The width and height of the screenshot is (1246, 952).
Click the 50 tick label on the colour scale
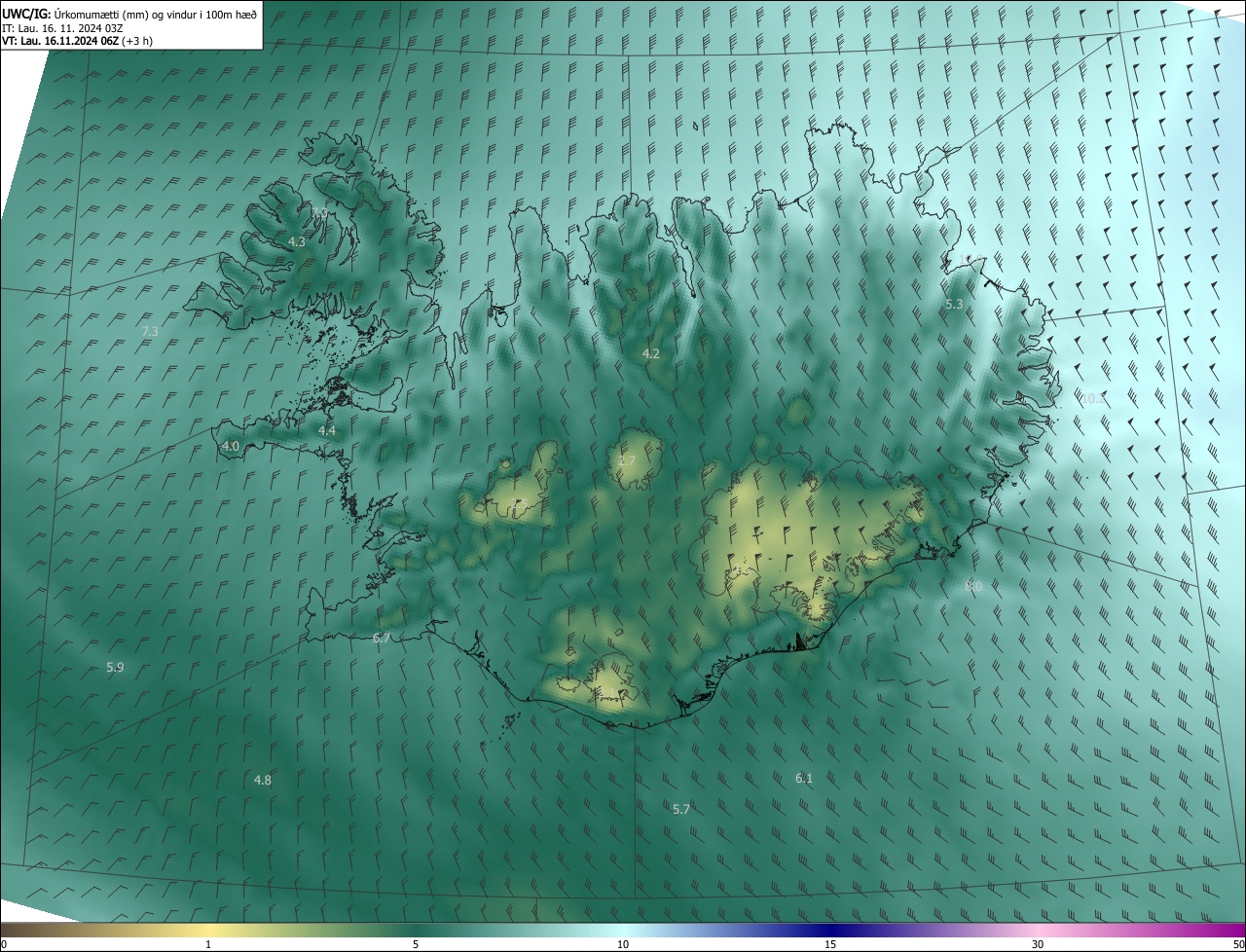tap(1238, 945)
